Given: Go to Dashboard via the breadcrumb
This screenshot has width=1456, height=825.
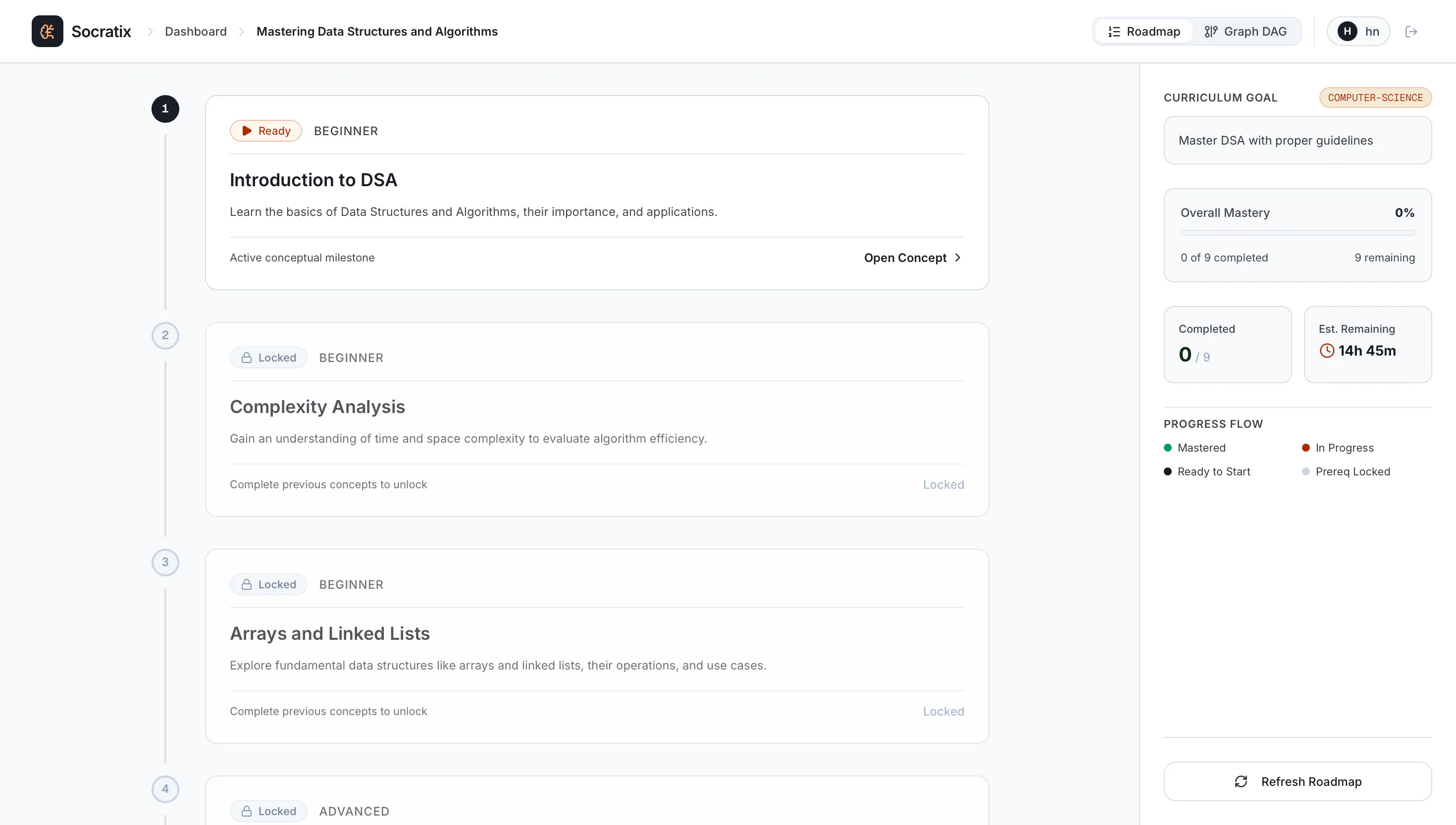Looking at the screenshot, I should point(196,31).
